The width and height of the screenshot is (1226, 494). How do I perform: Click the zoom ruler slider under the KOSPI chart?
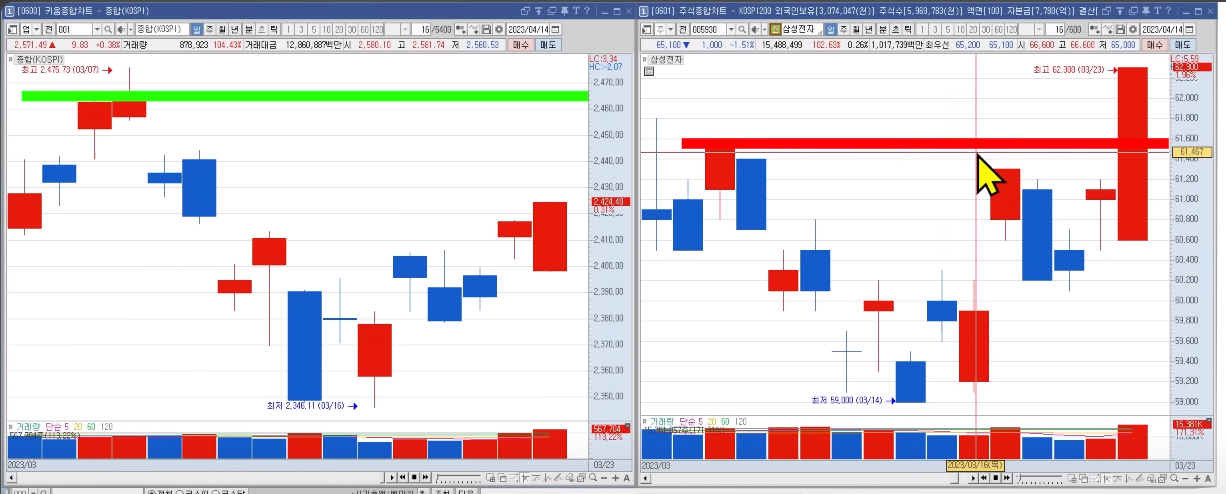(458, 478)
